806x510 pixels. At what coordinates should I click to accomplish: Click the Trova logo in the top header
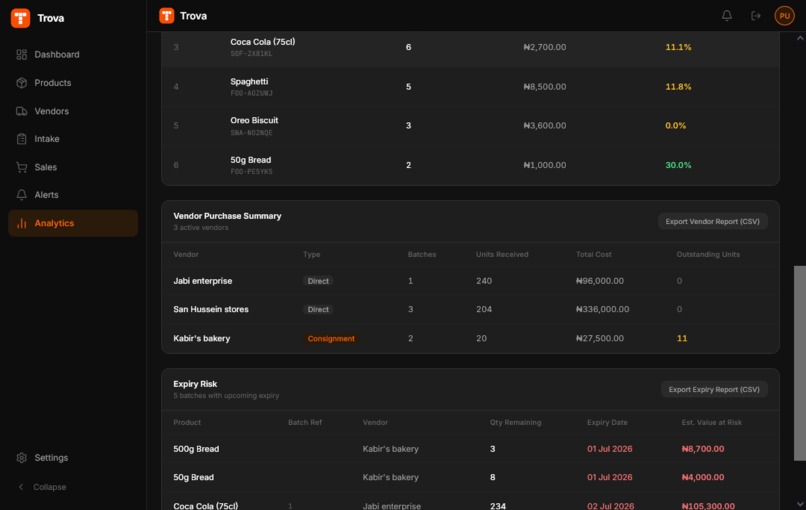167,16
